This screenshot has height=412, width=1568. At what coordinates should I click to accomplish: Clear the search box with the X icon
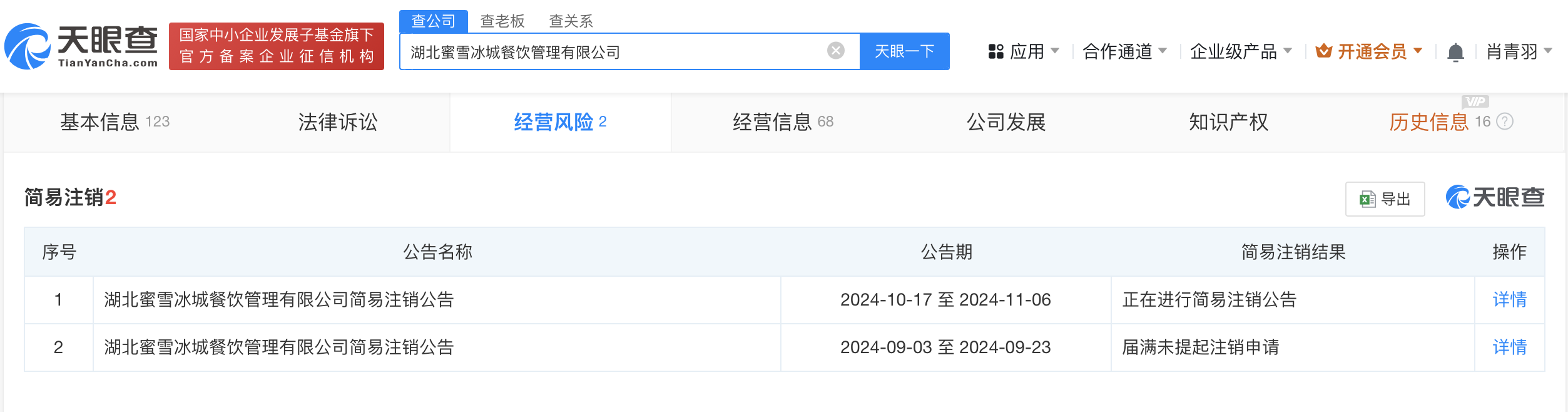tap(835, 51)
